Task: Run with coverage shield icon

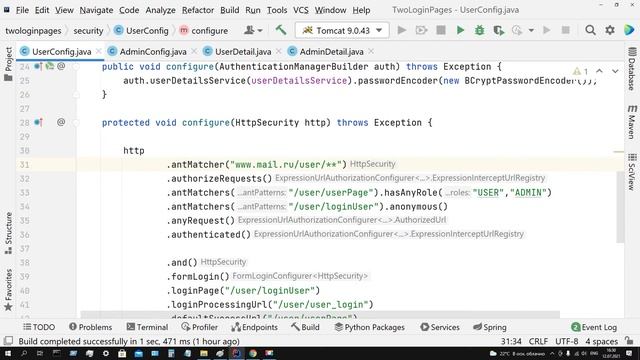Action: coord(498,30)
